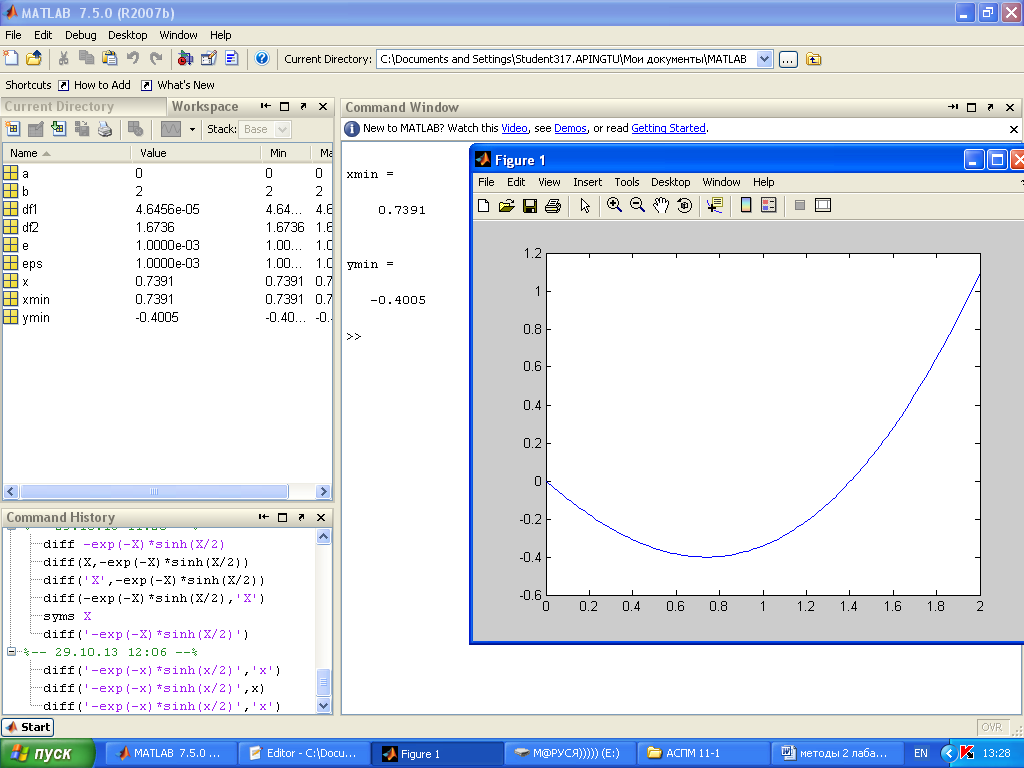The width and height of the screenshot is (1024, 768).
Task: Open plot type dropdown arrow in Workspace
Action: 192,129
